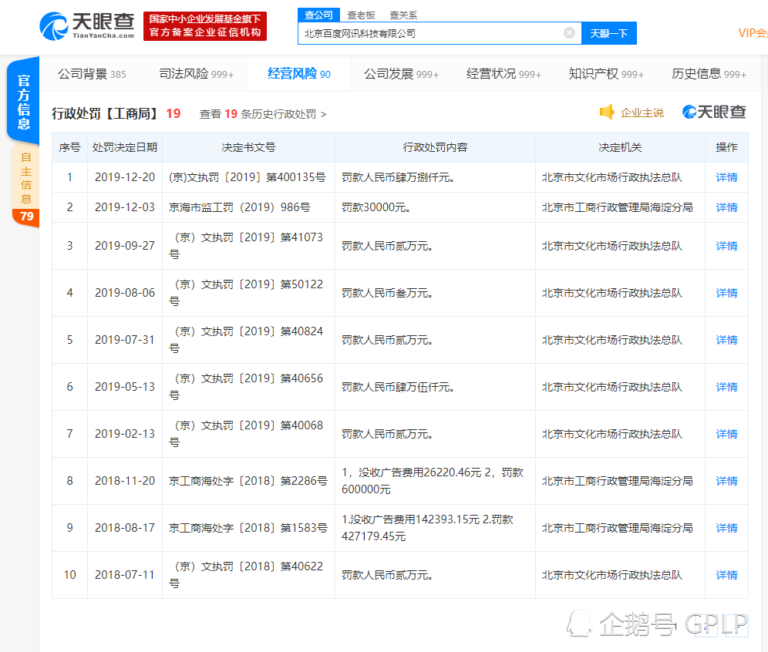Switch to the 查关系 search tab
Screen dimensions: 768x652
pyautogui.click(x=403, y=15)
